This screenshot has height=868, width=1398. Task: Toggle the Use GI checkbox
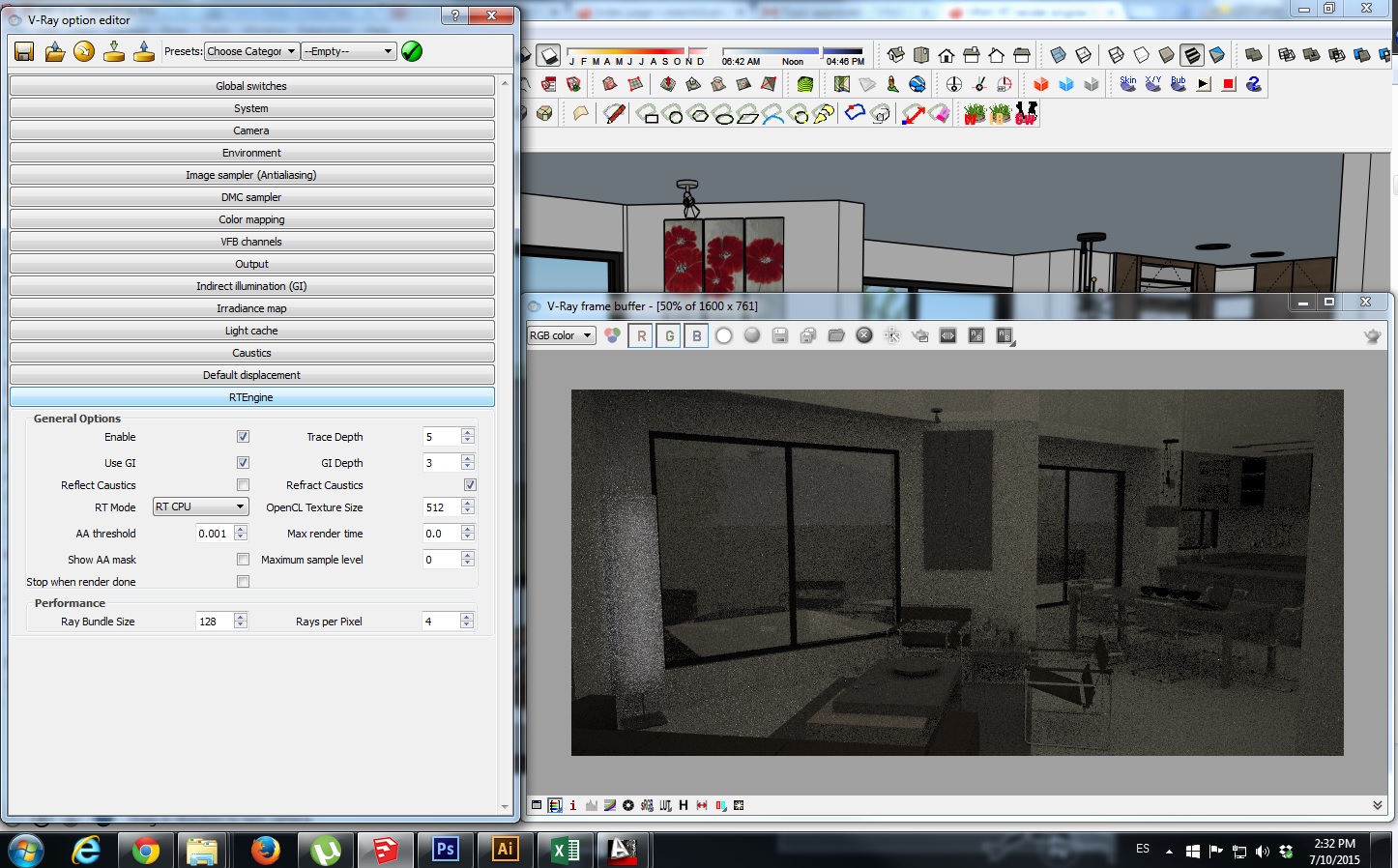[243, 463]
